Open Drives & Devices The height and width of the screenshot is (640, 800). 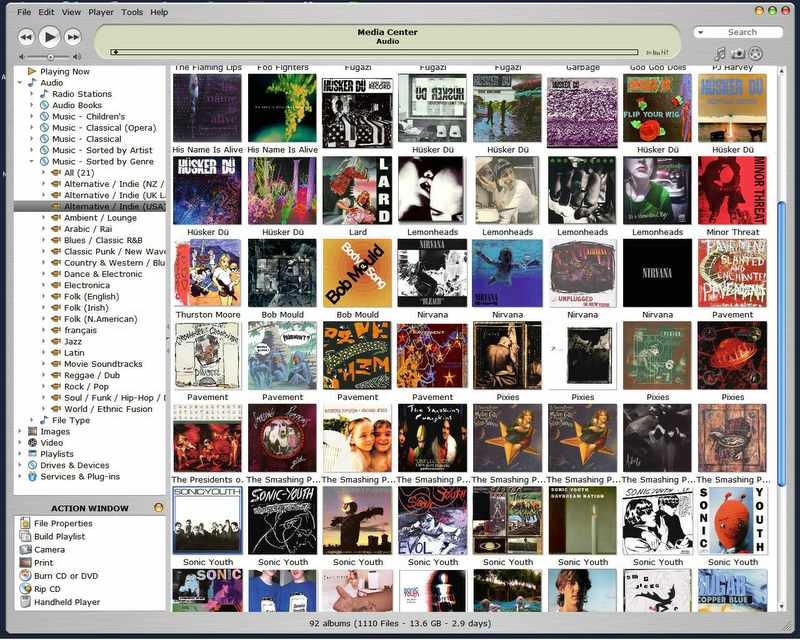pyautogui.click(x=74, y=465)
